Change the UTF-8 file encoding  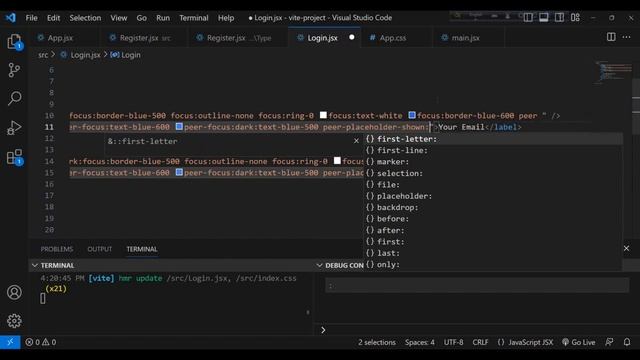tap(453, 342)
